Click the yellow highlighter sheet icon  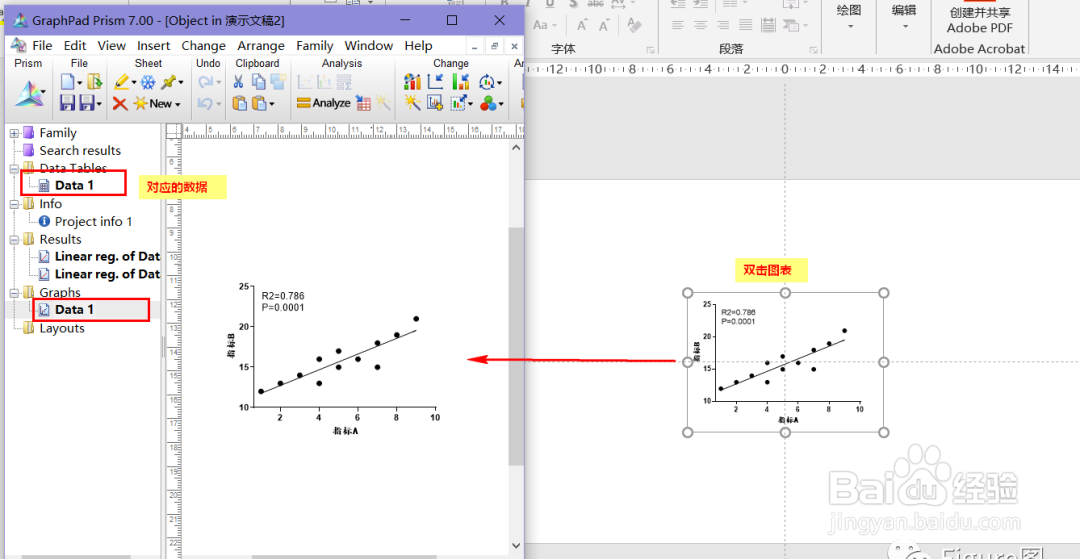click(122, 83)
